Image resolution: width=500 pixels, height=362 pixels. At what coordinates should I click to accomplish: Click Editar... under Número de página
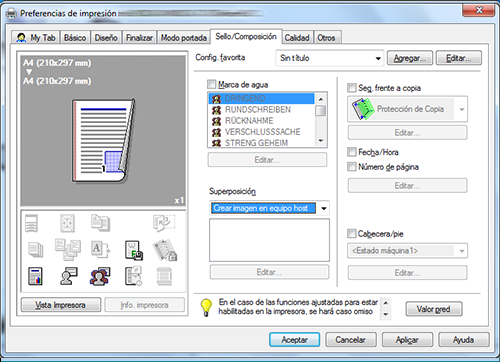(407, 185)
